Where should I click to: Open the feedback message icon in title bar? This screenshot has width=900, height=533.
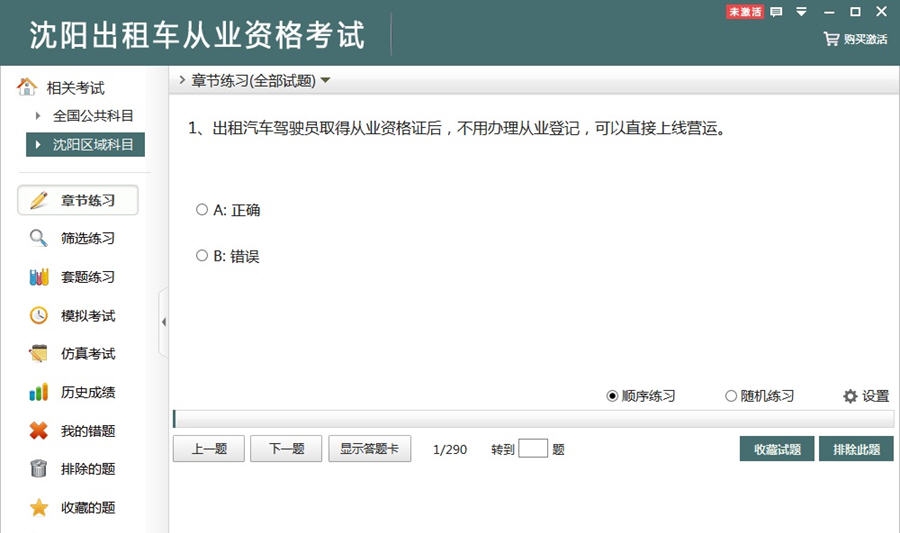point(776,11)
